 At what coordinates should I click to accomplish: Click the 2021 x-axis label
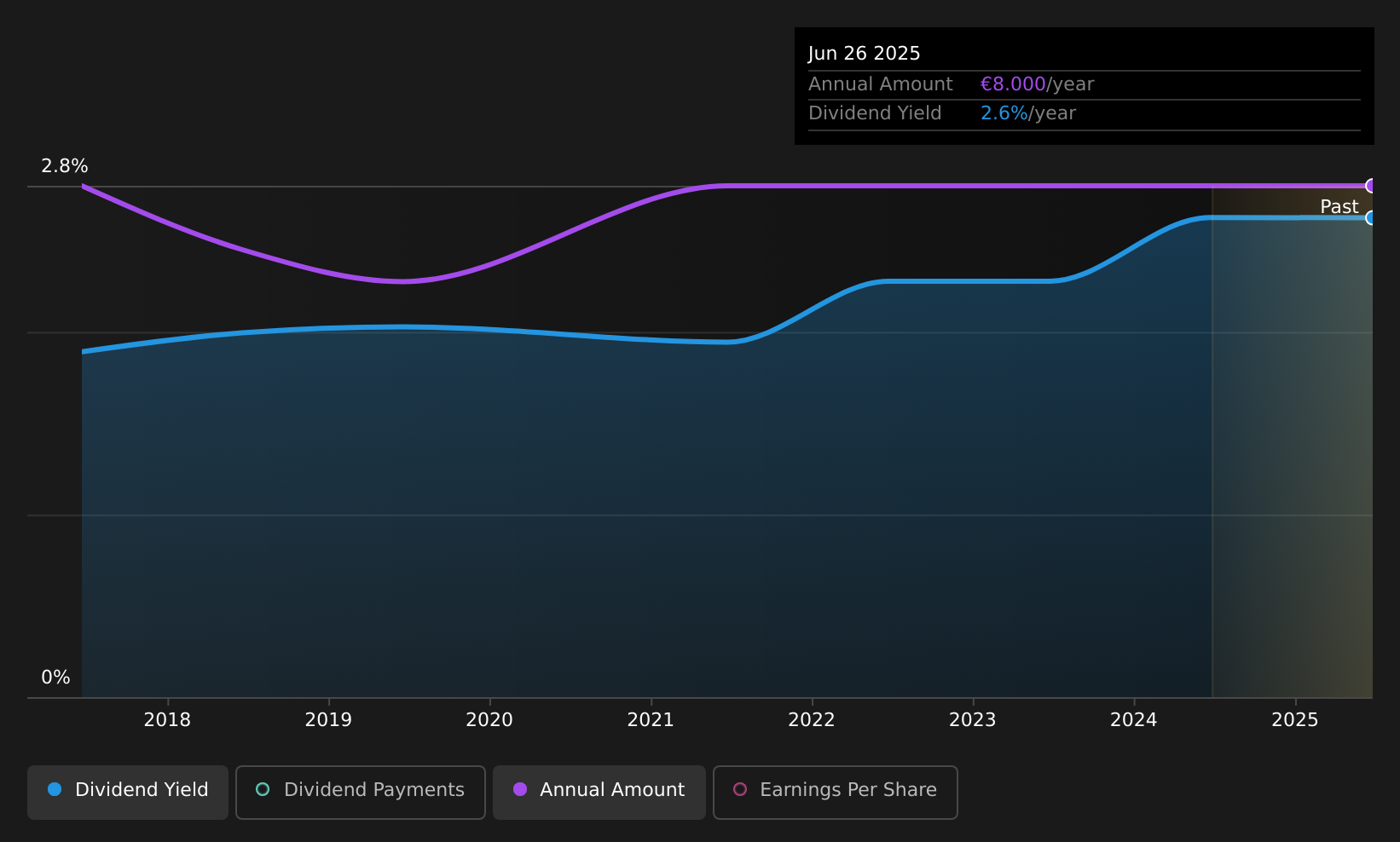tap(651, 720)
